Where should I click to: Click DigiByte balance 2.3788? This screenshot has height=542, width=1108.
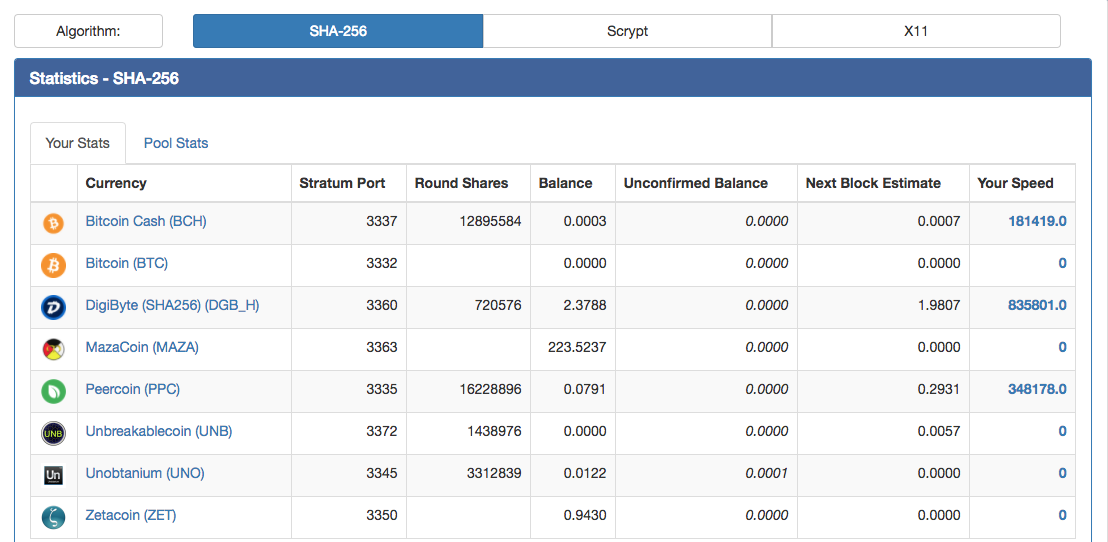point(585,305)
